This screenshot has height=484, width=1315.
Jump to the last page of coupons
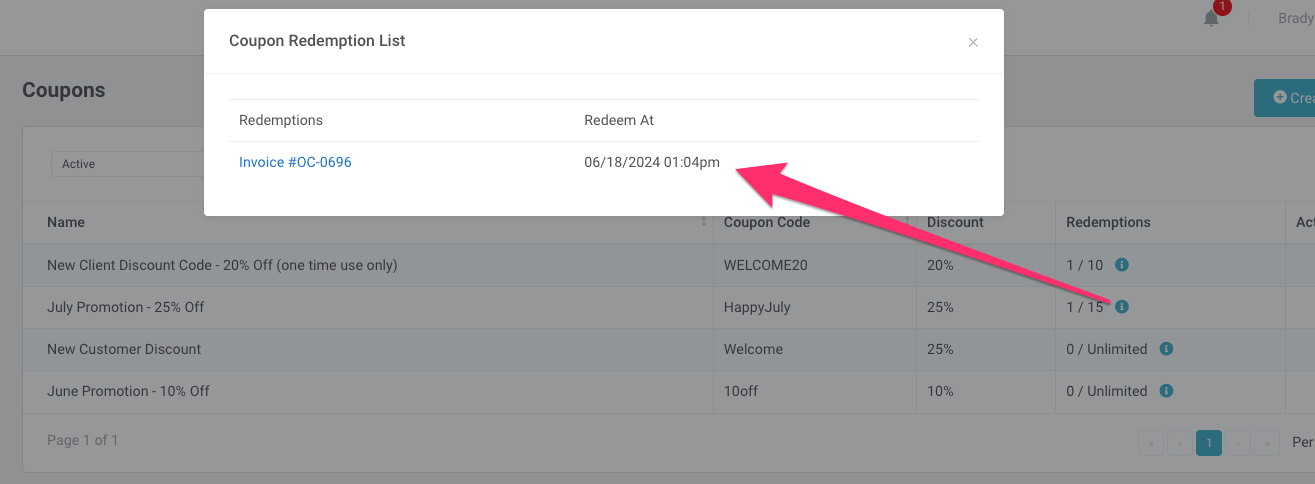tap(1267, 443)
